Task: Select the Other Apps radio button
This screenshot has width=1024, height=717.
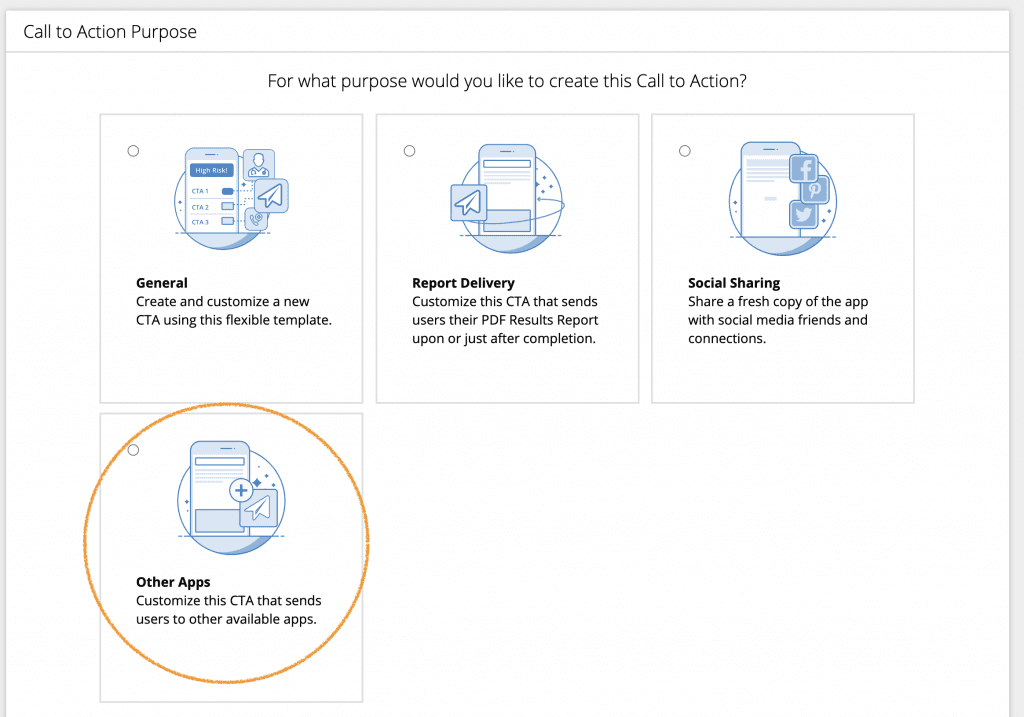Action: coord(133,450)
